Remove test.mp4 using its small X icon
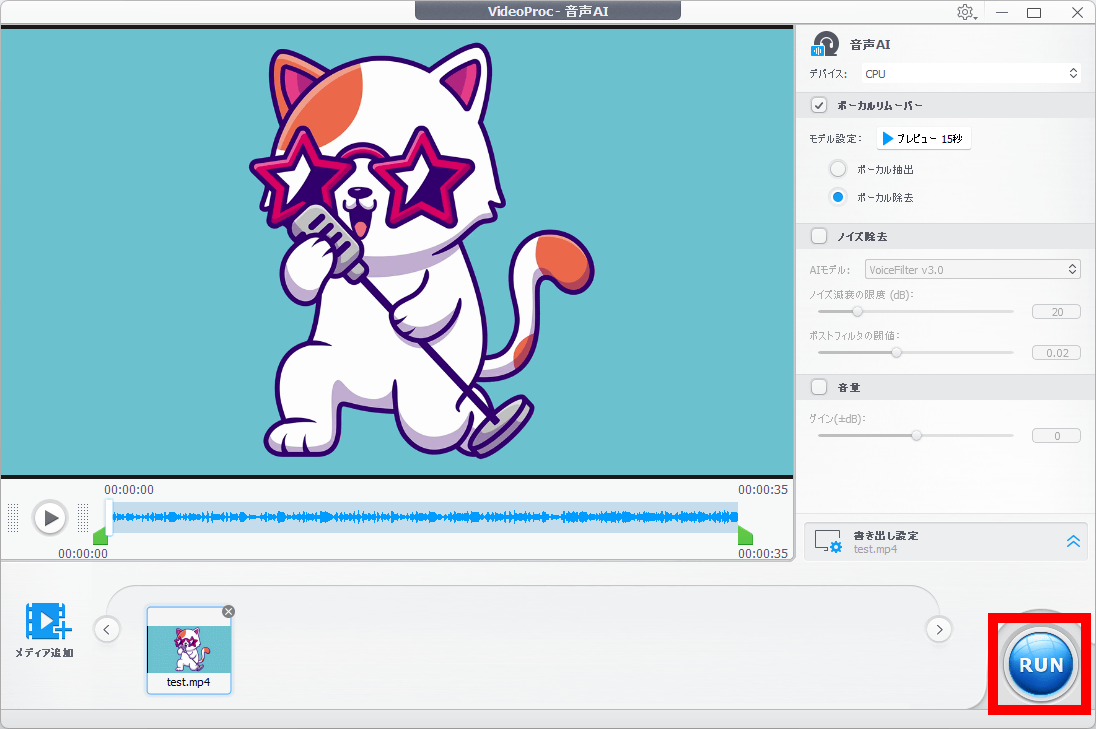This screenshot has width=1096, height=729. pyautogui.click(x=228, y=611)
